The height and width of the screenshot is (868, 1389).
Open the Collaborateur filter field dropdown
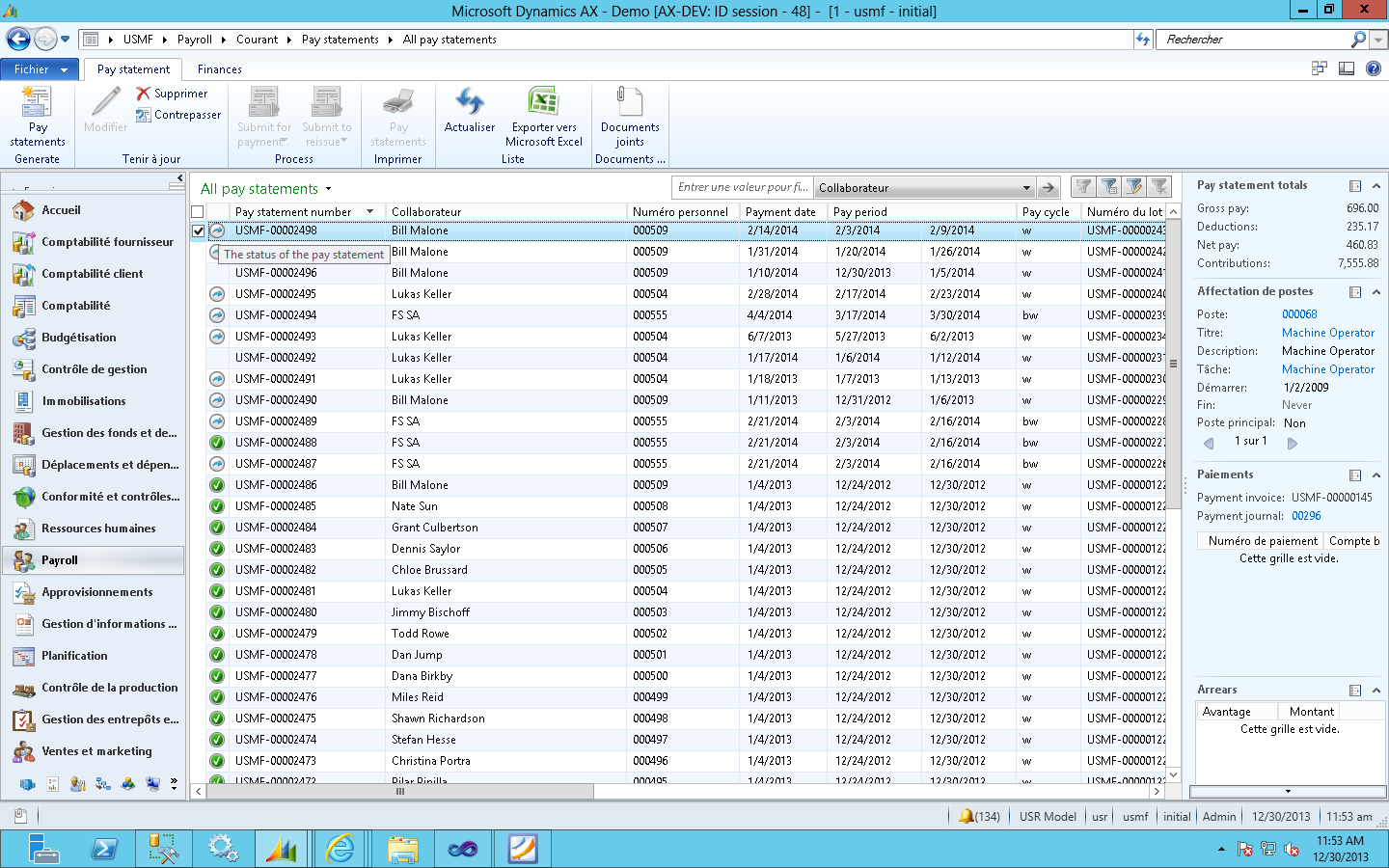pos(1026,188)
